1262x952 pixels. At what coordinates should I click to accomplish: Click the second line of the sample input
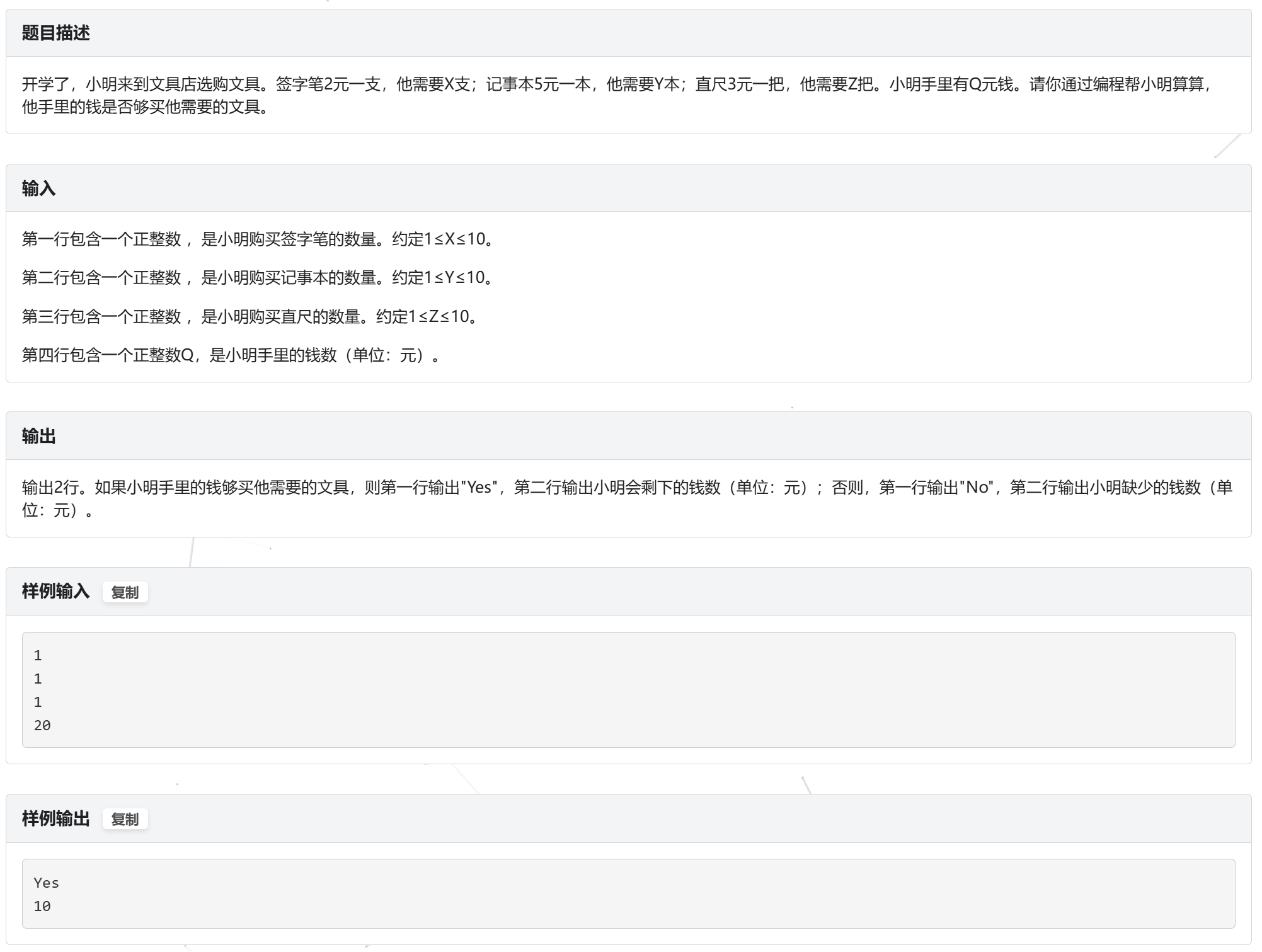(x=38, y=679)
